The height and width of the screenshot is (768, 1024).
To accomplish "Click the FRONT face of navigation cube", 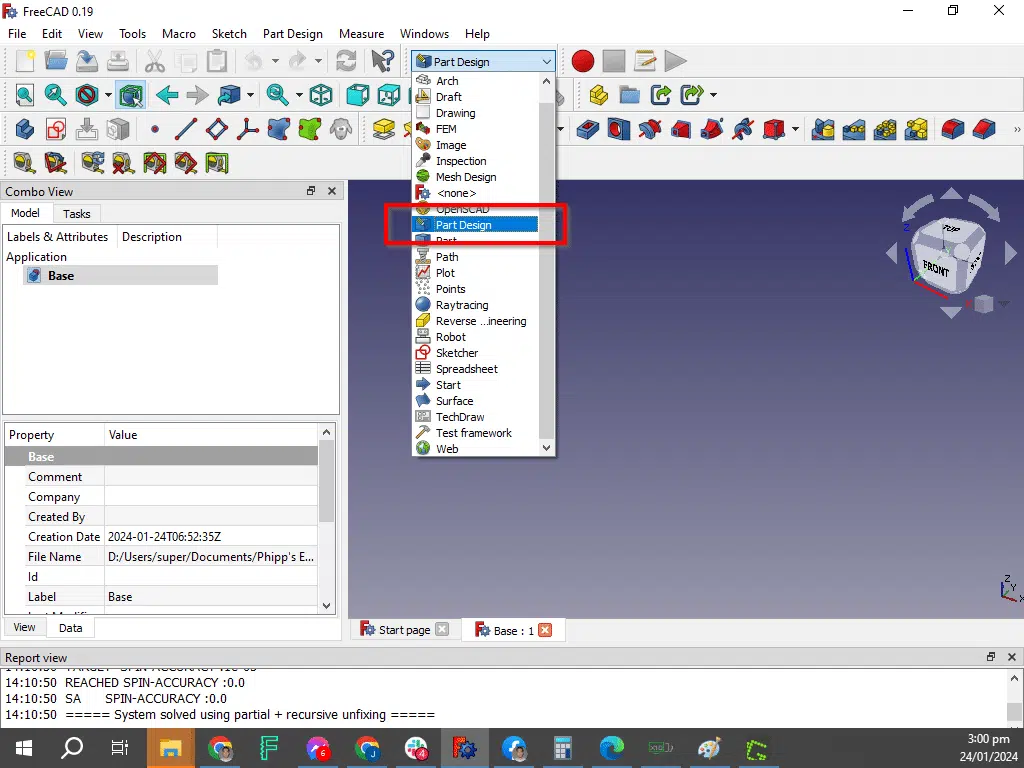I will click(x=936, y=268).
